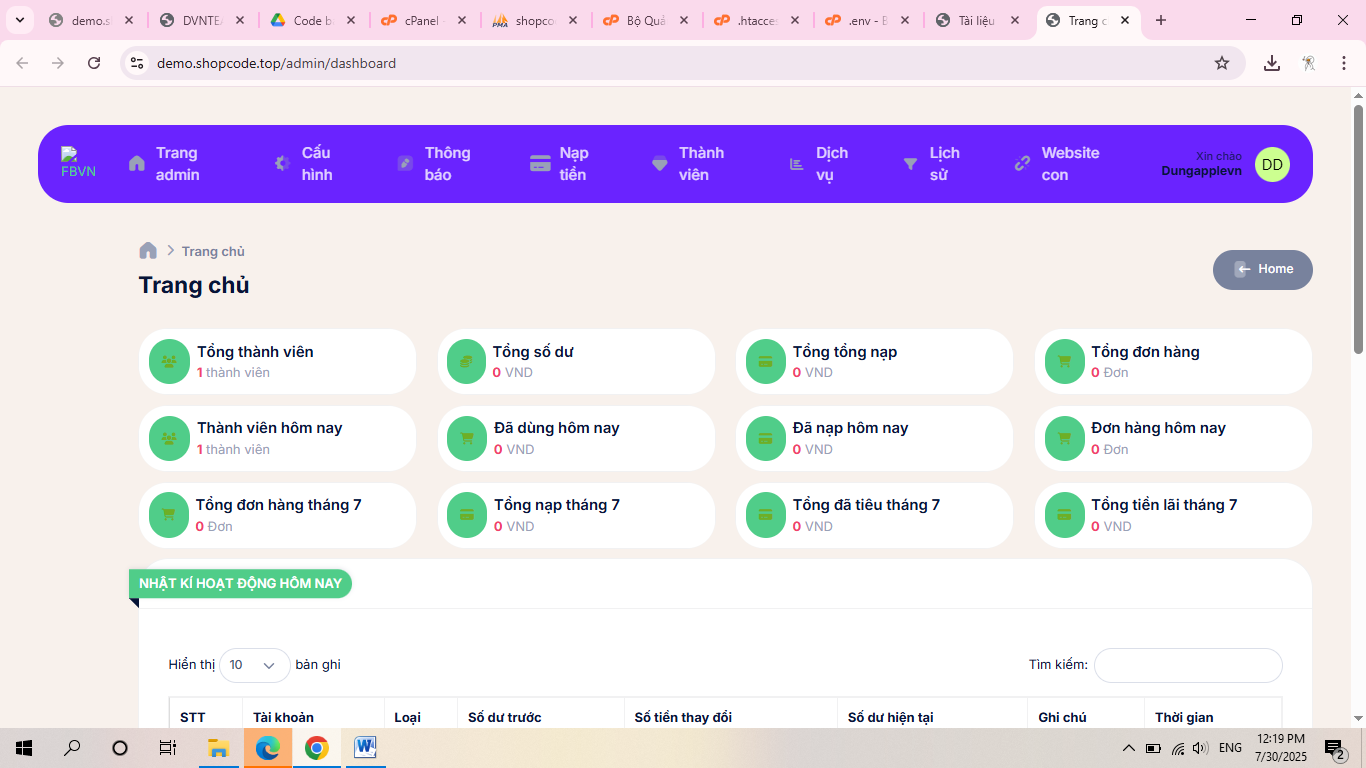Switch to the Tài liệu browser tab
The width and height of the screenshot is (1366, 768).
976,20
